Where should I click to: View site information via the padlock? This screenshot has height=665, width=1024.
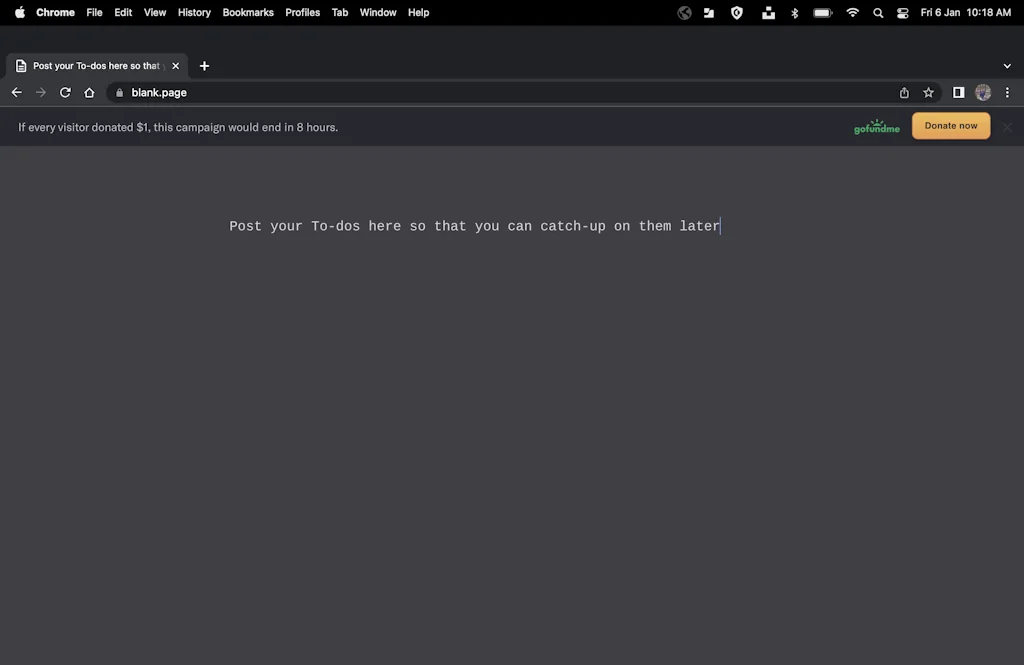[x=119, y=92]
